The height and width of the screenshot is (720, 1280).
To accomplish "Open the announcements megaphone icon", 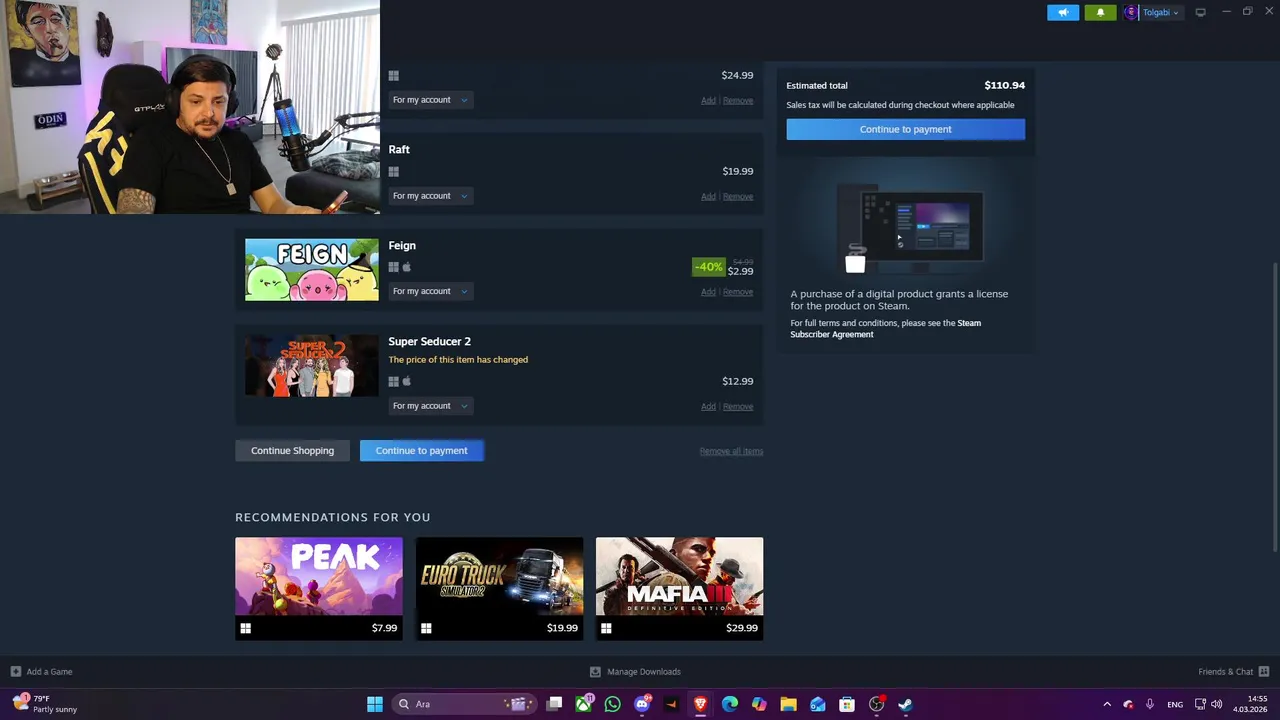I will pyautogui.click(x=1063, y=12).
